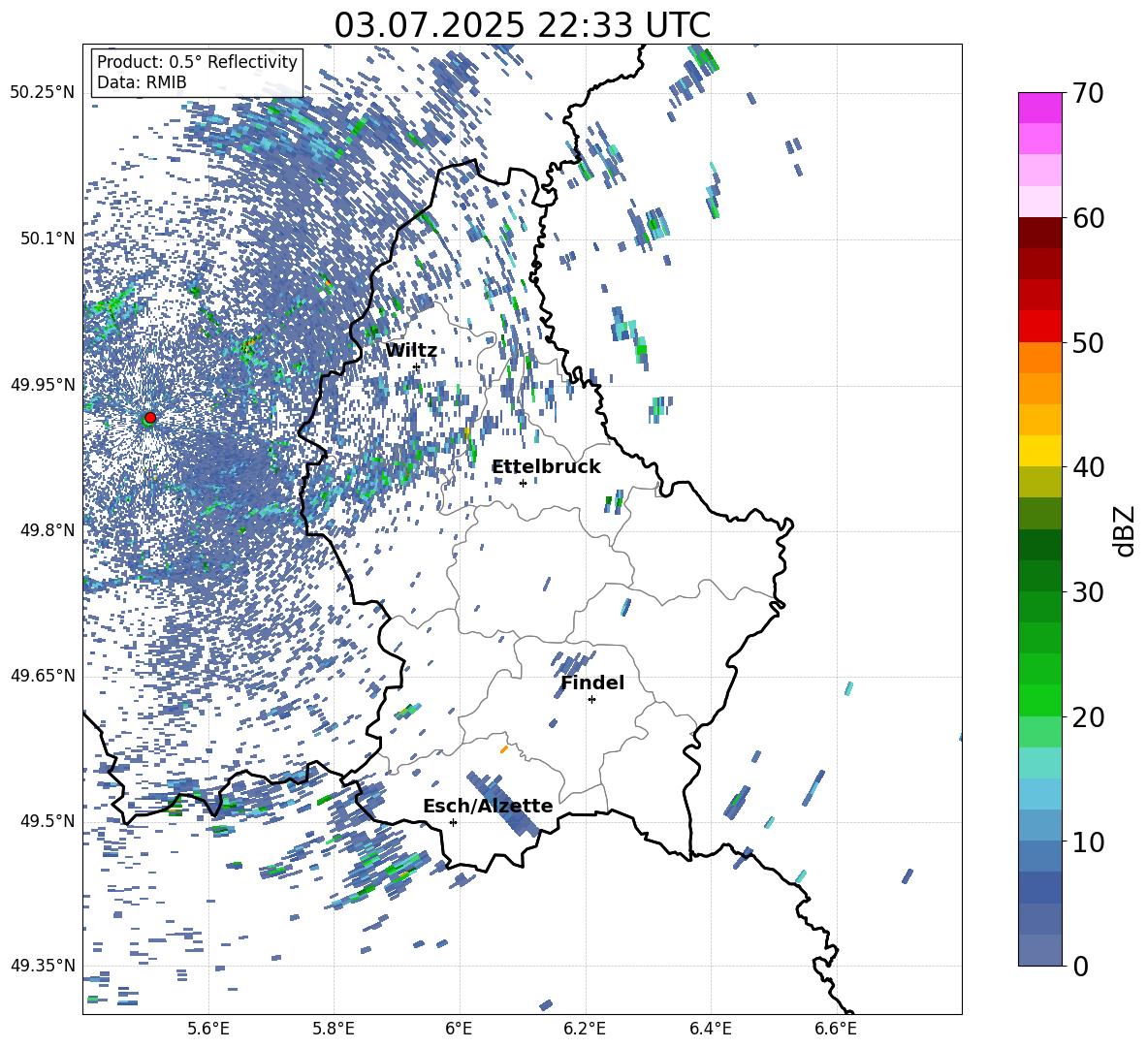1148x1048 pixels.
Task: Click the Findel station label
Action: coord(592,683)
